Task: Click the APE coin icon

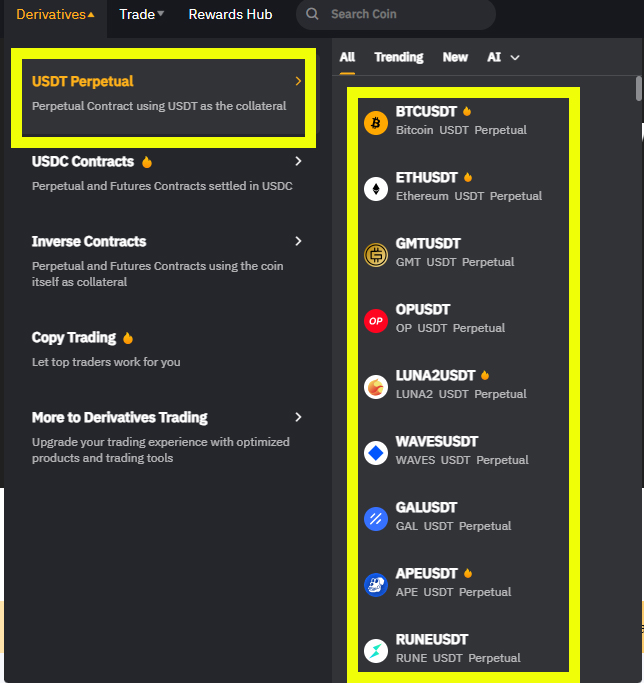Action: point(376,585)
